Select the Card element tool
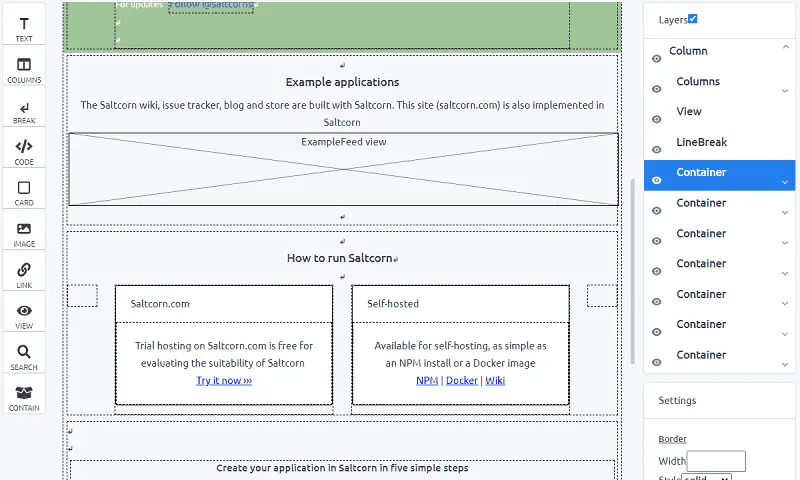The image size is (800, 480). click(24, 192)
